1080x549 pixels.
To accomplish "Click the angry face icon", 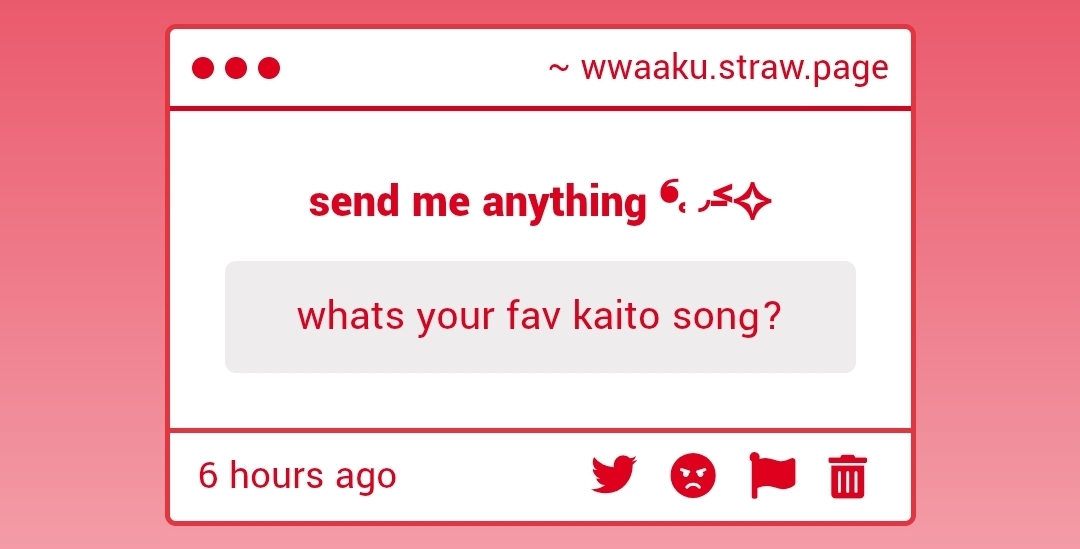I will [x=693, y=475].
